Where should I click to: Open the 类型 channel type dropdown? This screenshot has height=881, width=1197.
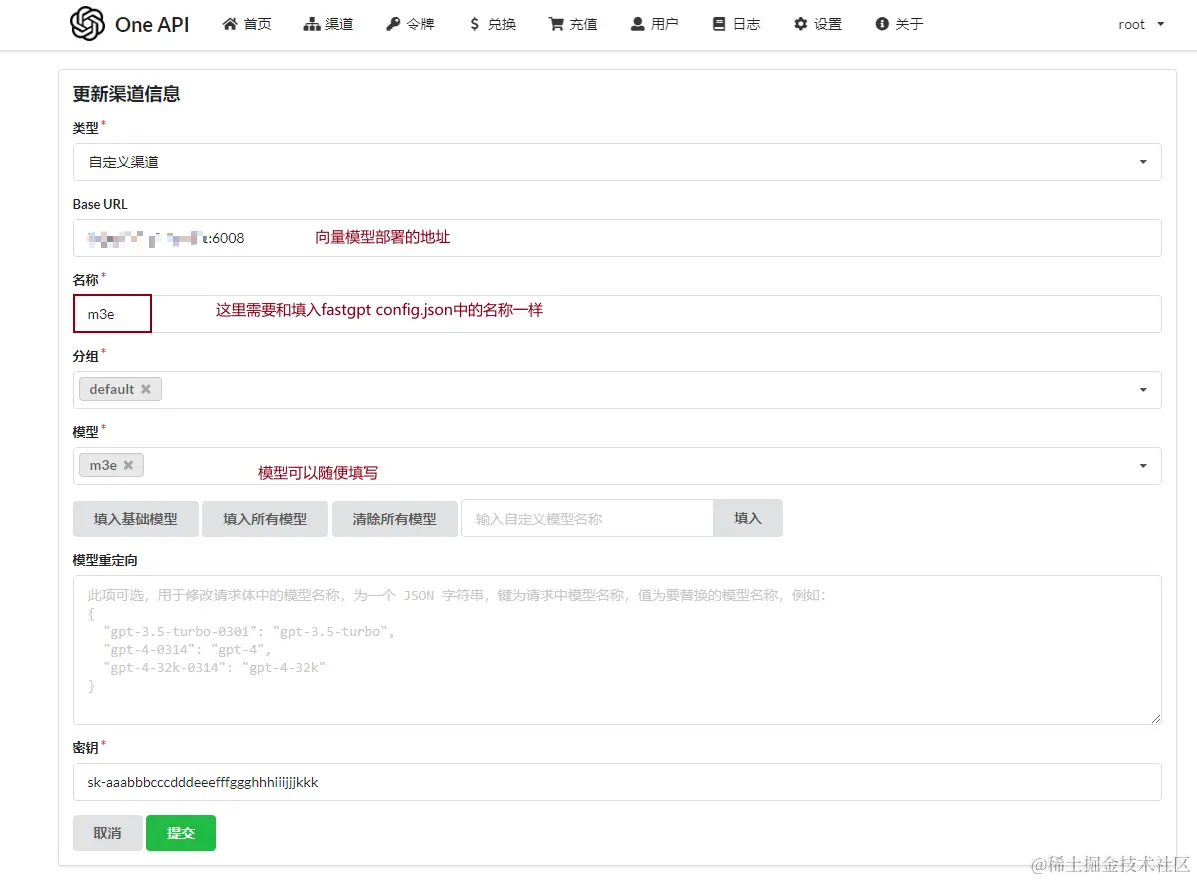[x=617, y=162]
